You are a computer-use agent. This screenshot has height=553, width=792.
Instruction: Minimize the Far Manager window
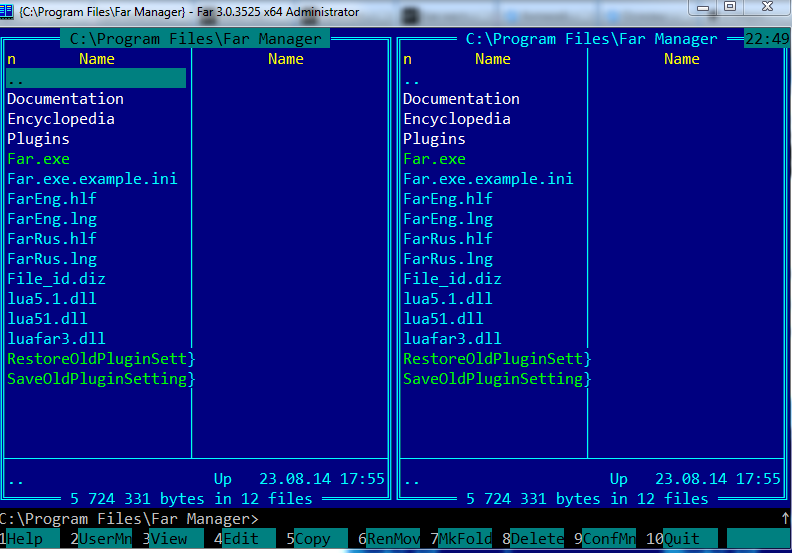pos(703,7)
